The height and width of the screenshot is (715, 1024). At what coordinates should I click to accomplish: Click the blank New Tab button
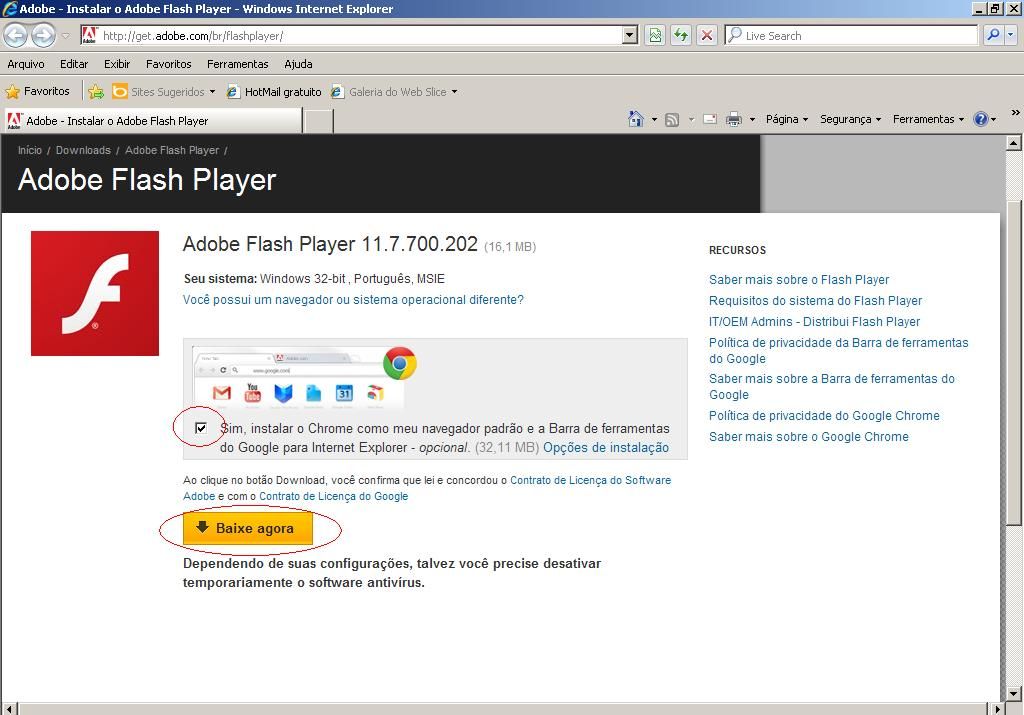(x=319, y=121)
